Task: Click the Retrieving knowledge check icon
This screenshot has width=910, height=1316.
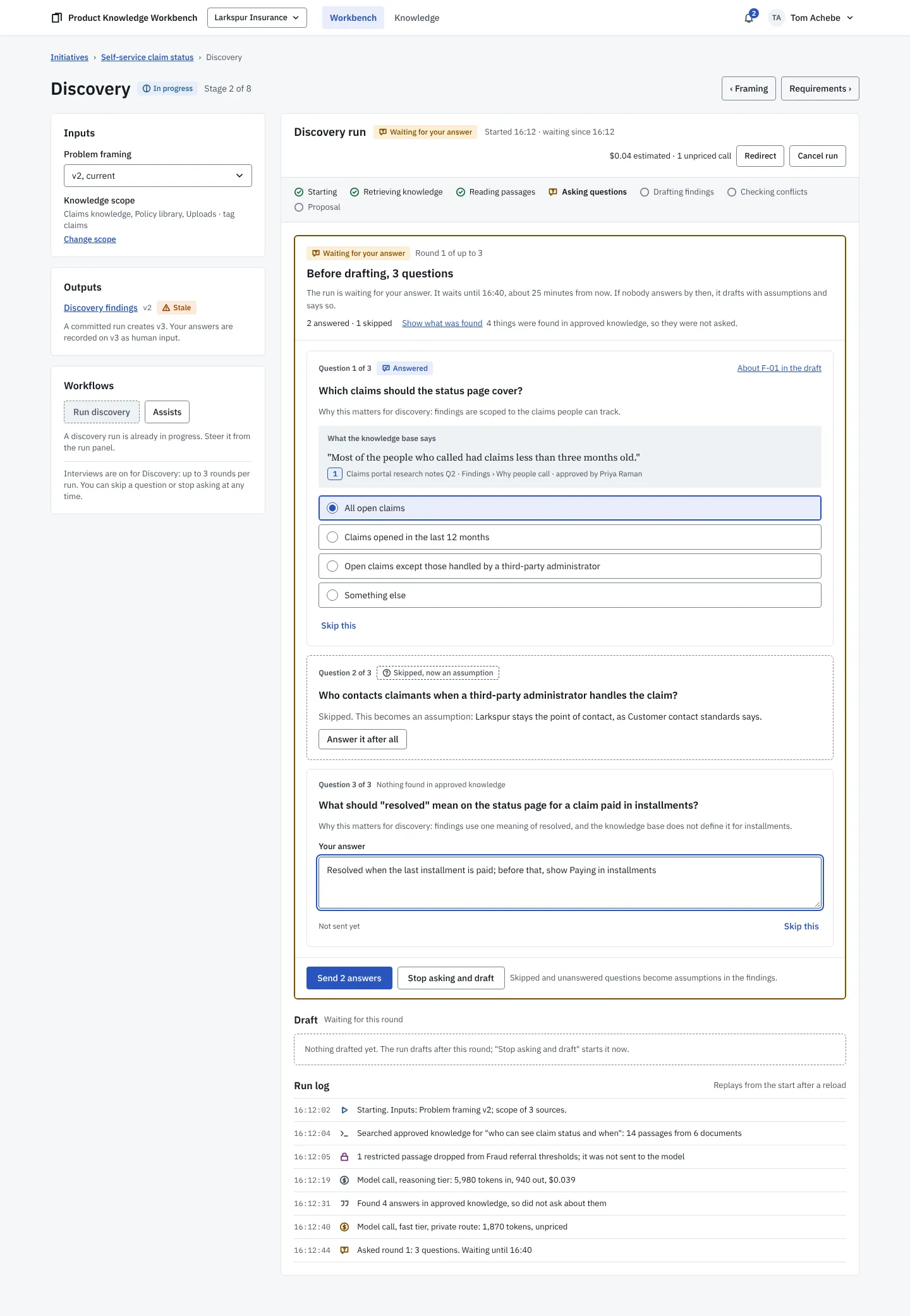Action: tap(355, 192)
